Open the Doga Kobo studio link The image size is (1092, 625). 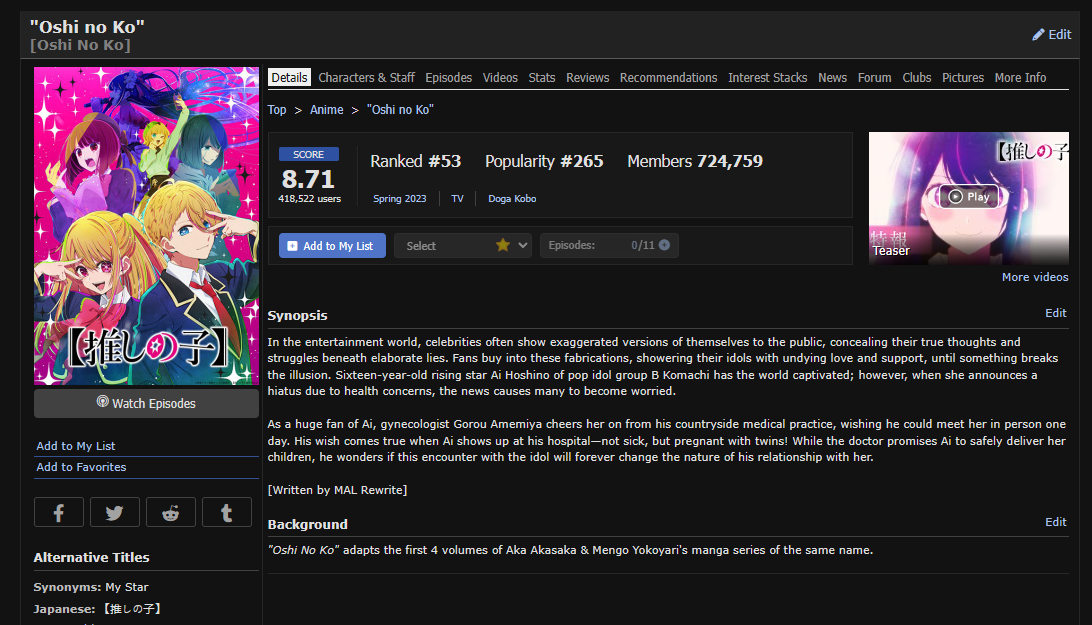pos(512,199)
